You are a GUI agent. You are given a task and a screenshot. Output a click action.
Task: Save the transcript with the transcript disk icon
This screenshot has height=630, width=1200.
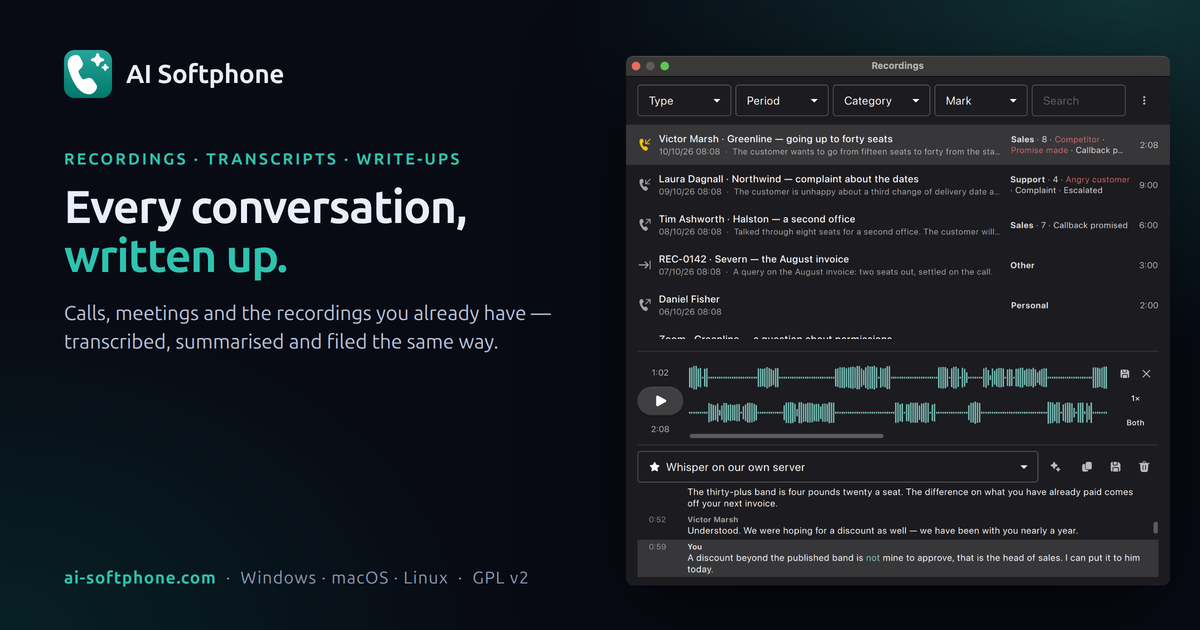pos(1115,467)
